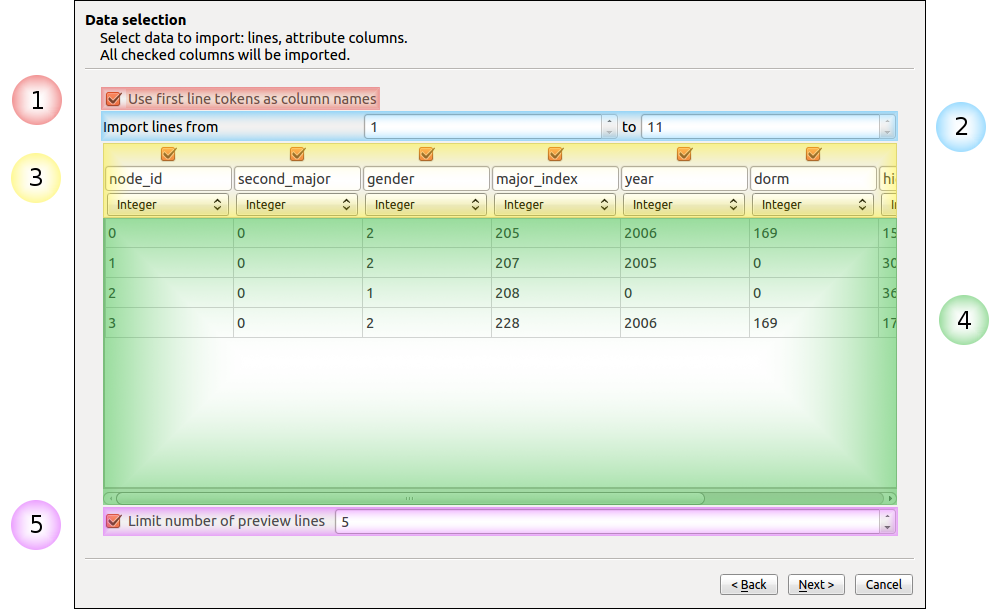Expand the year column Integer type dropdown
This screenshot has width=1000, height=609.
[x=684, y=204]
